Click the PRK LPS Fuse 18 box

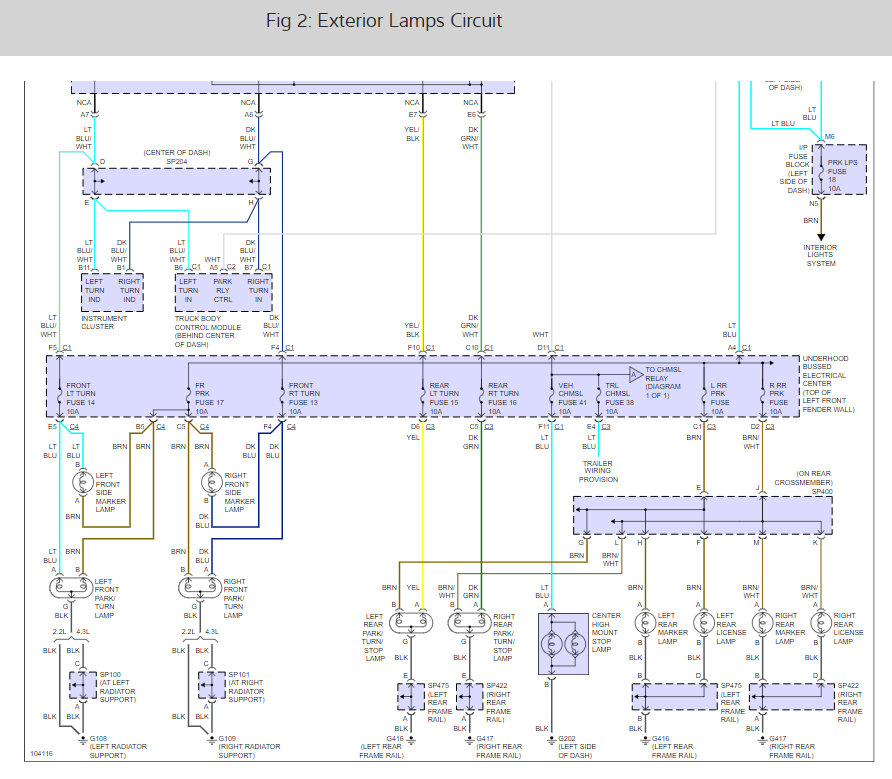pyautogui.click(x=839, y=170)
